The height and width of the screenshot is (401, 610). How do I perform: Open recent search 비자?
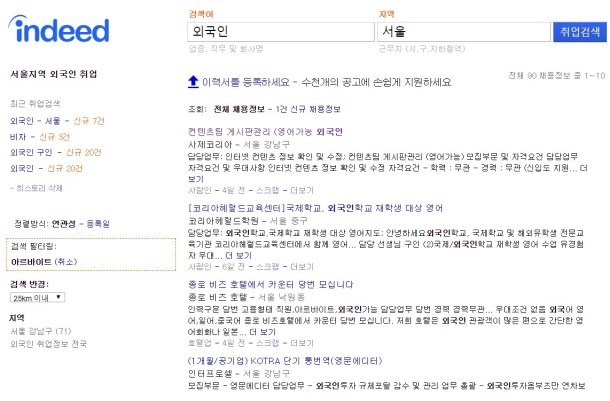pyautogui.click(x=19, y=136)
